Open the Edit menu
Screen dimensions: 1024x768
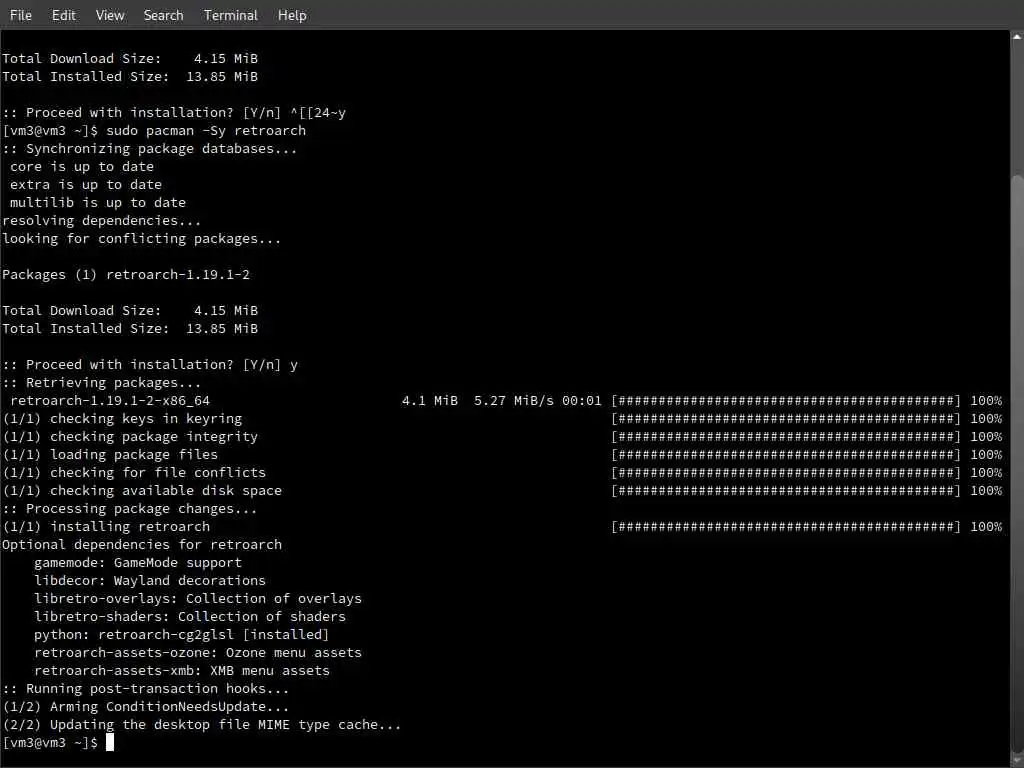click(x=63, y=15)
